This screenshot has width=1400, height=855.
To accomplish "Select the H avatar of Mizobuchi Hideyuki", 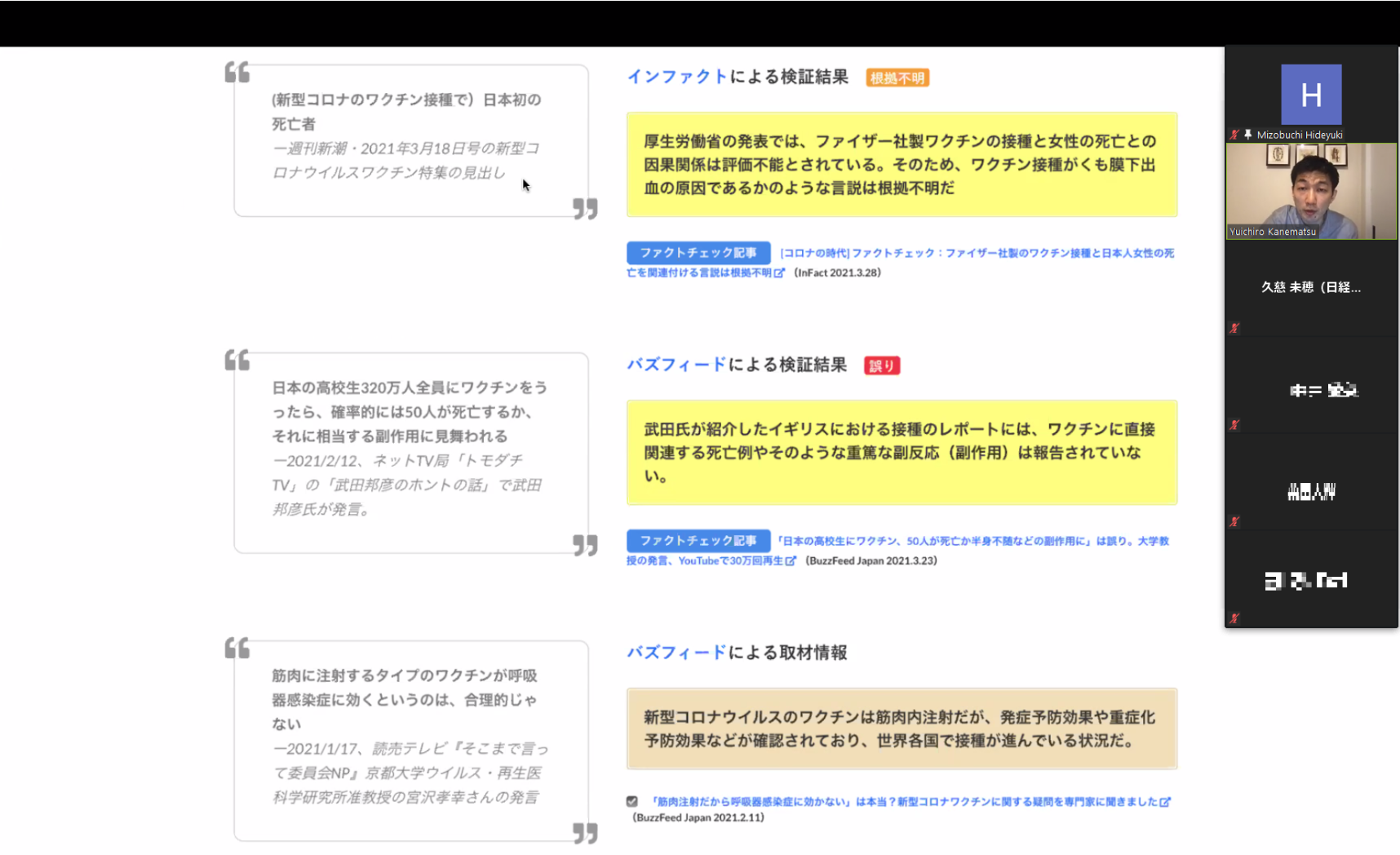I will coord(1311,95).
